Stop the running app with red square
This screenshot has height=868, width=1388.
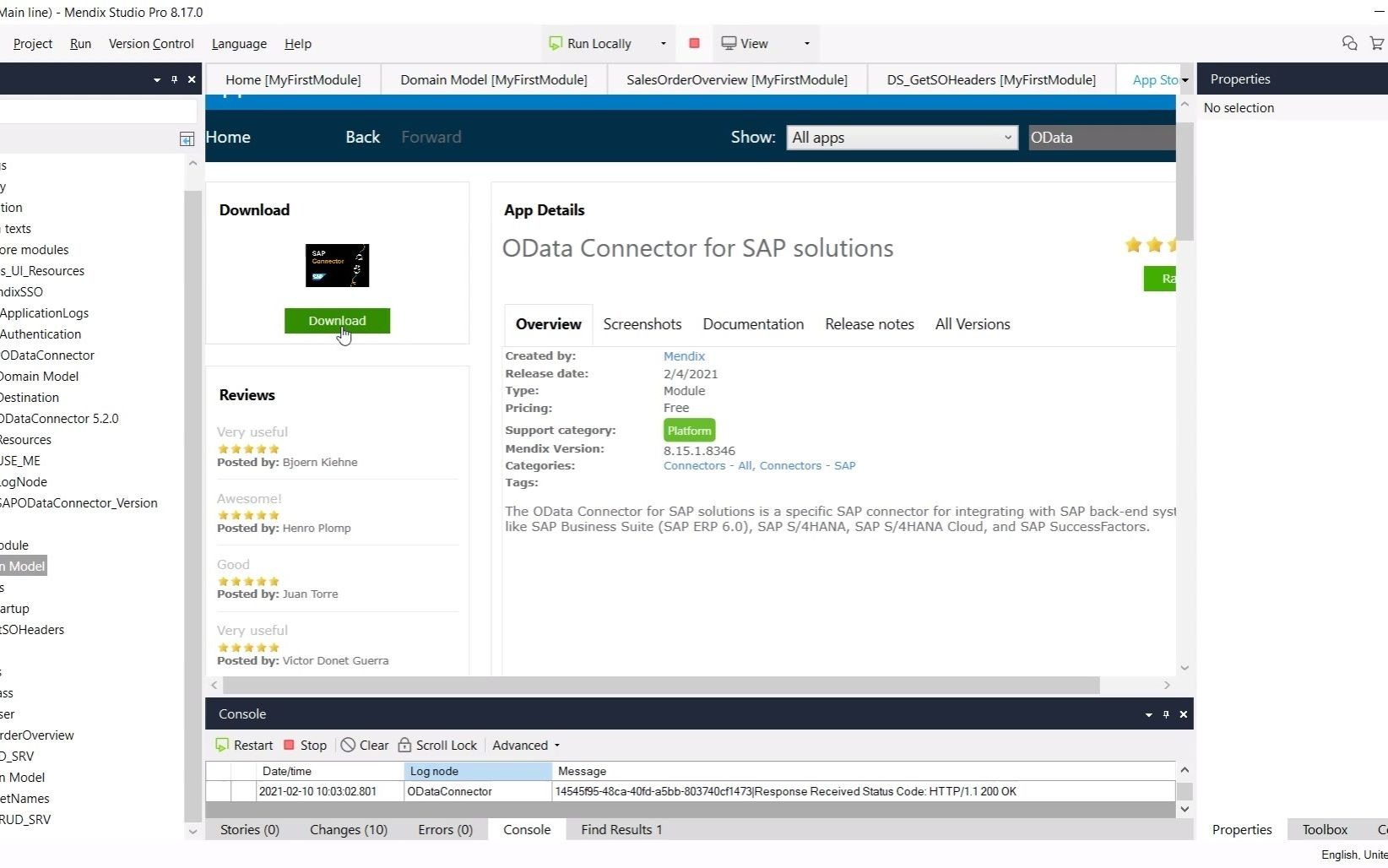[x=694, y=43]
